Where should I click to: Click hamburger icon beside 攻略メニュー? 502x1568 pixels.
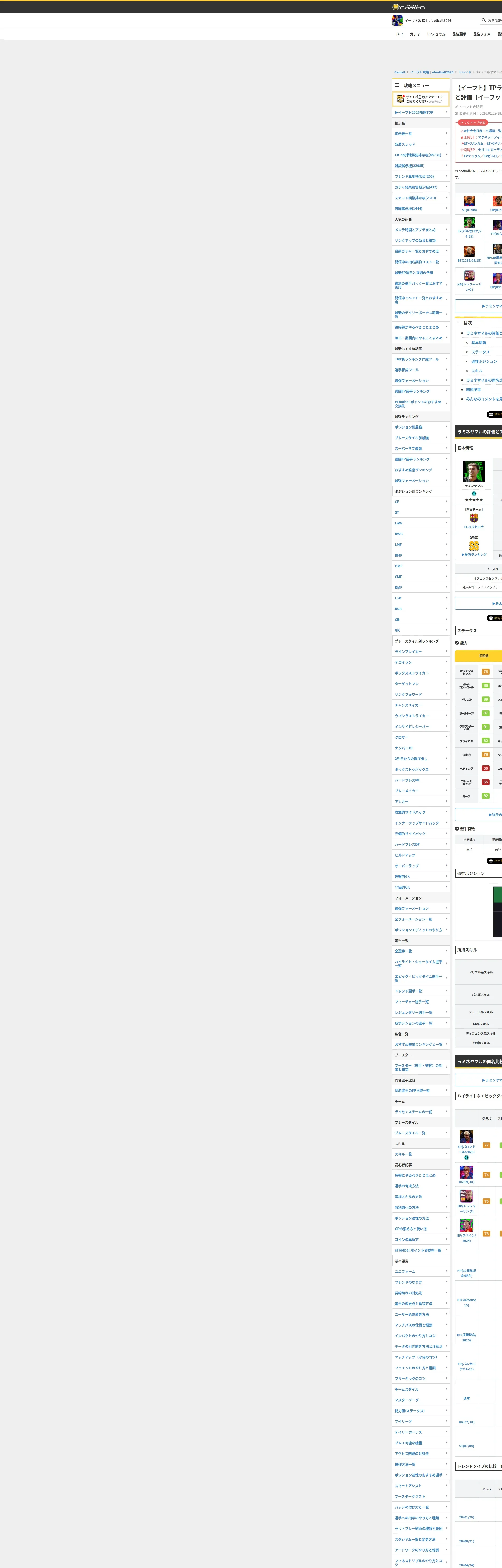click(397, 85)
